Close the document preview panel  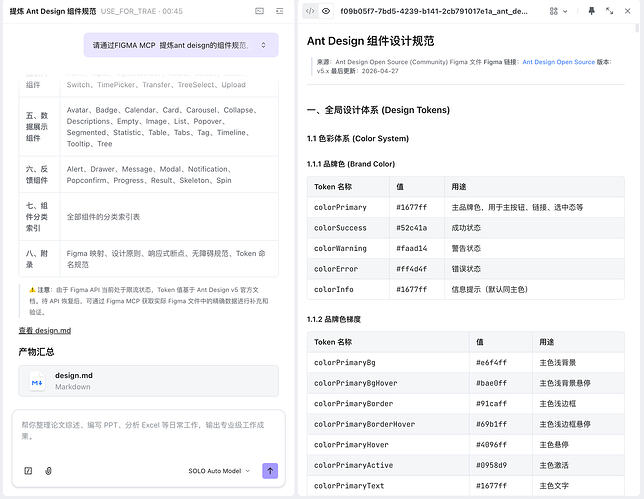click(628, 11)
